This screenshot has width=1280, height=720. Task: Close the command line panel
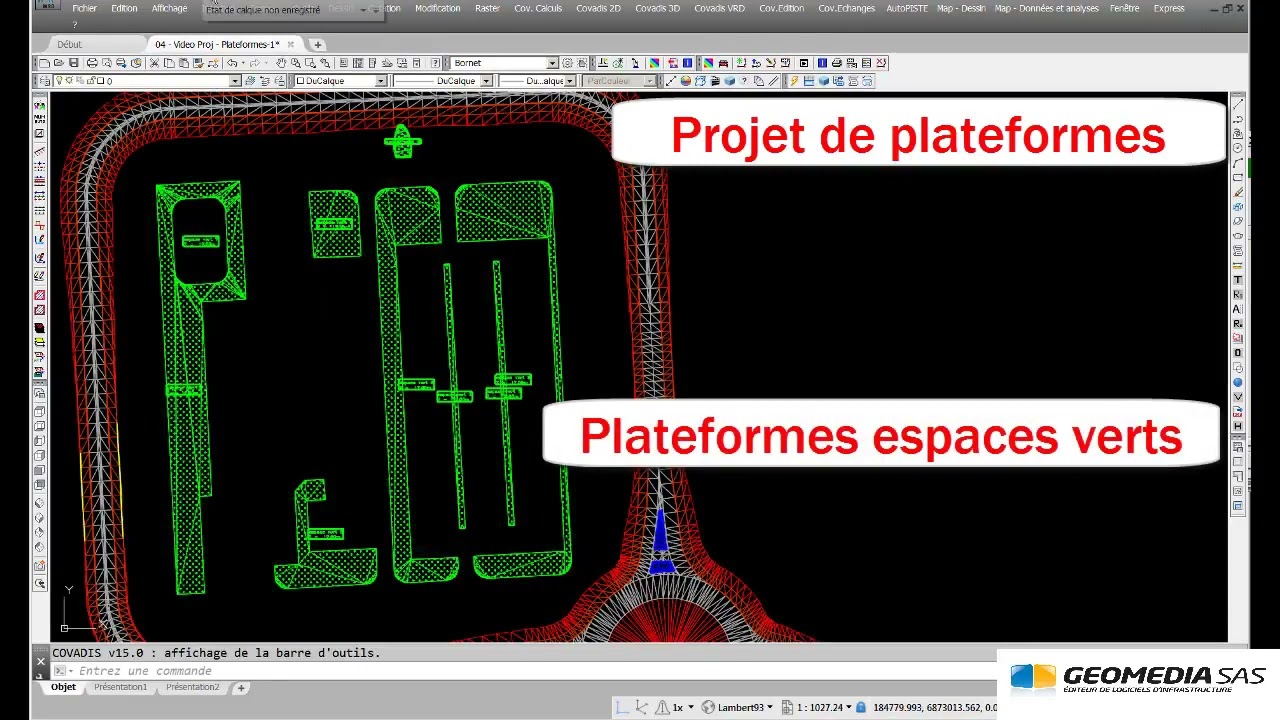pyautogui.click(x=41, y=661)
